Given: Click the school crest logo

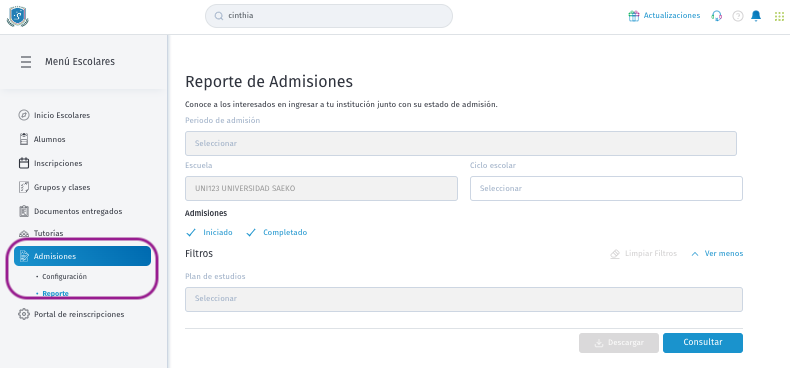Looking at the screenshot, I should pos(18,16).
